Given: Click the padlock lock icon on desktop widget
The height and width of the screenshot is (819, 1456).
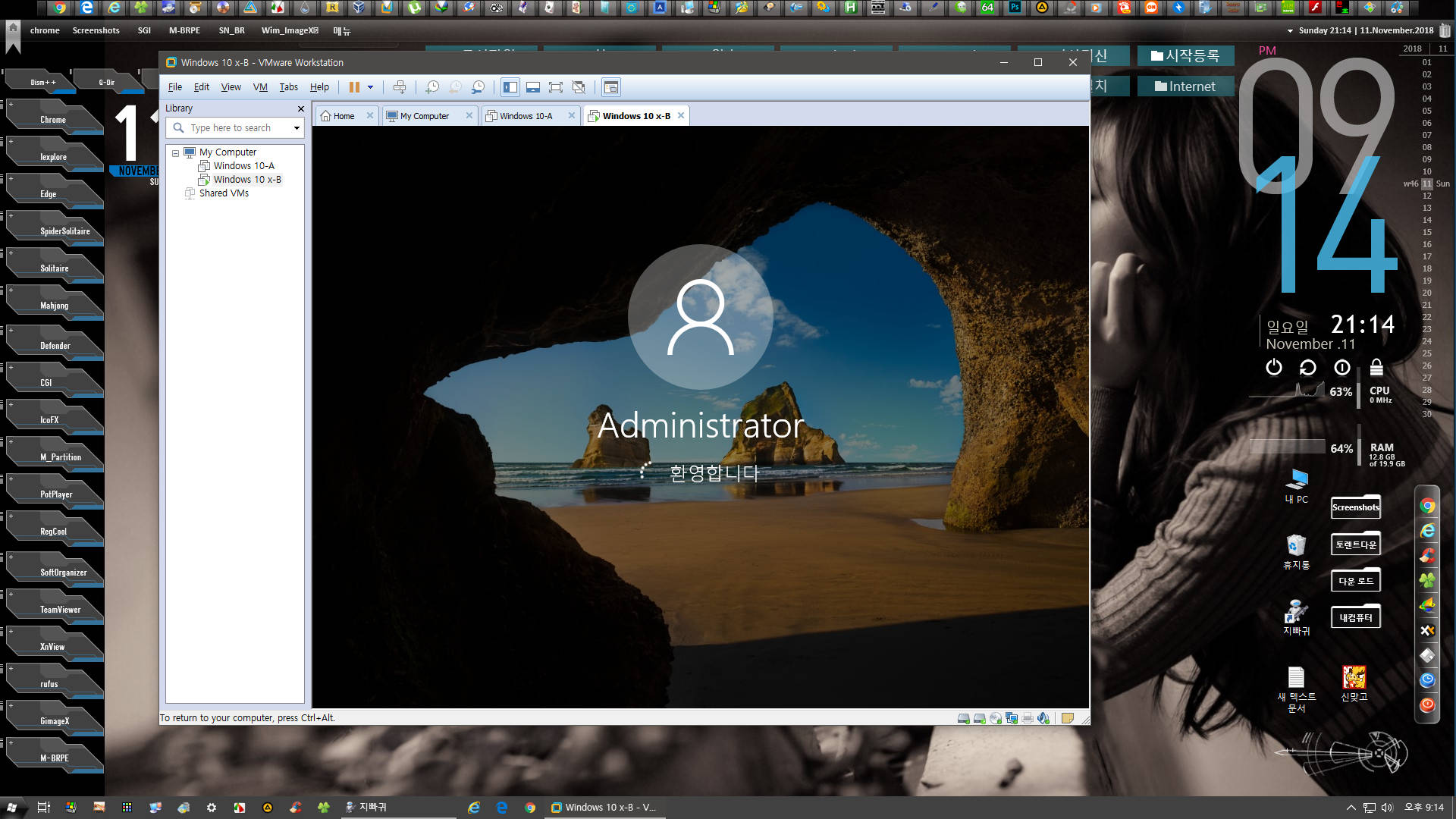Looking at the screenshot, I should [x=1376, y=367].
